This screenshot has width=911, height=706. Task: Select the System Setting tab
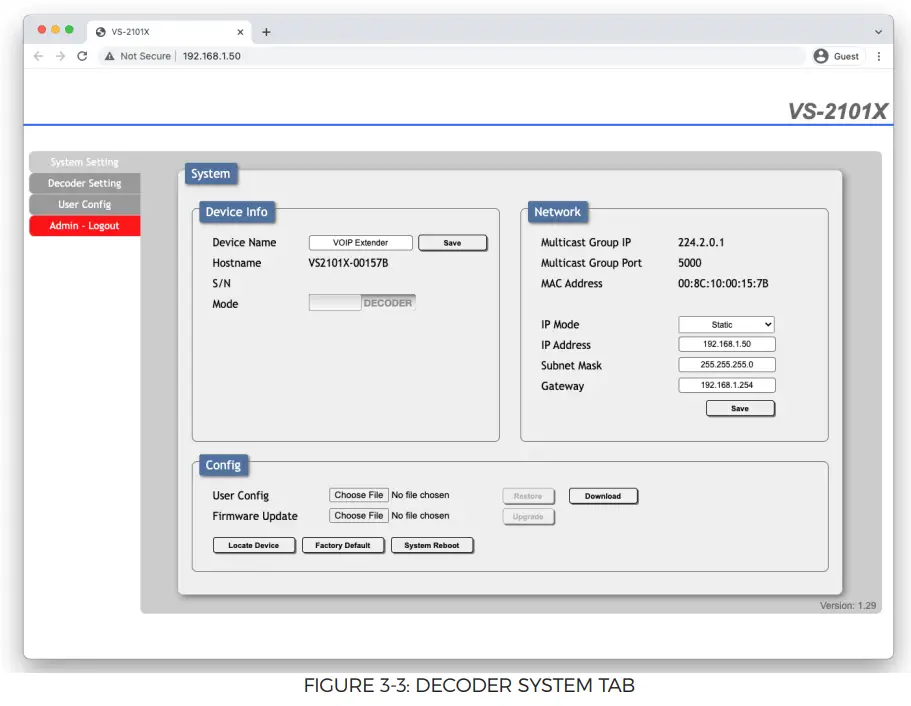coord(85,162)
